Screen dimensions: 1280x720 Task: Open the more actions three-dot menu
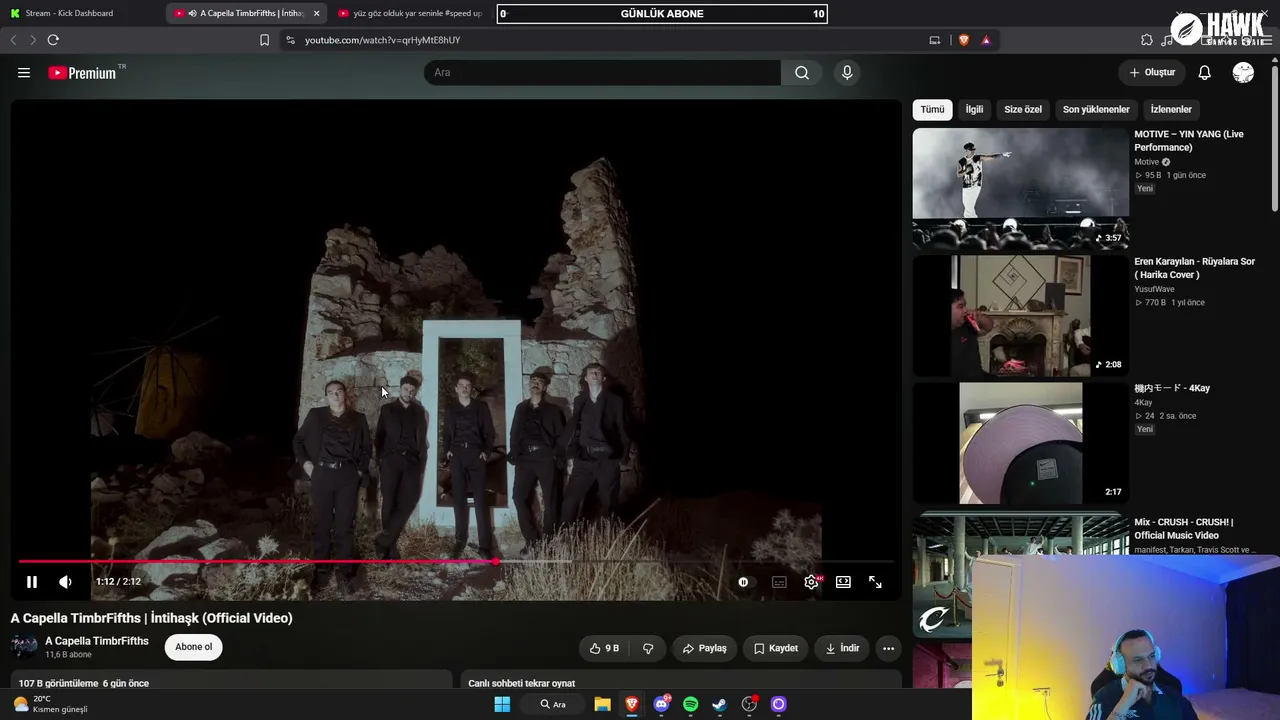coord(888,648)
